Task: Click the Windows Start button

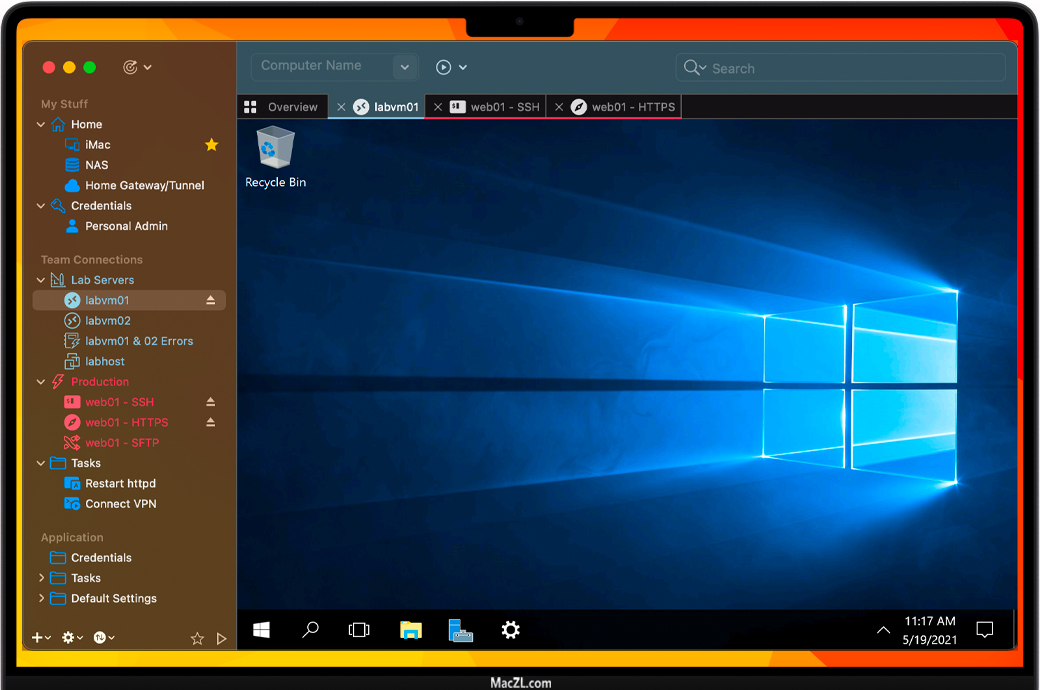Action: pyautogui.click(x=261, y=630)
